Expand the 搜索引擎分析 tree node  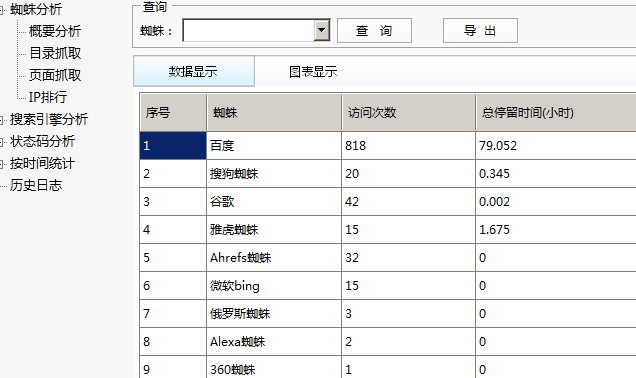pyautogui.click(x=1, y=120)
